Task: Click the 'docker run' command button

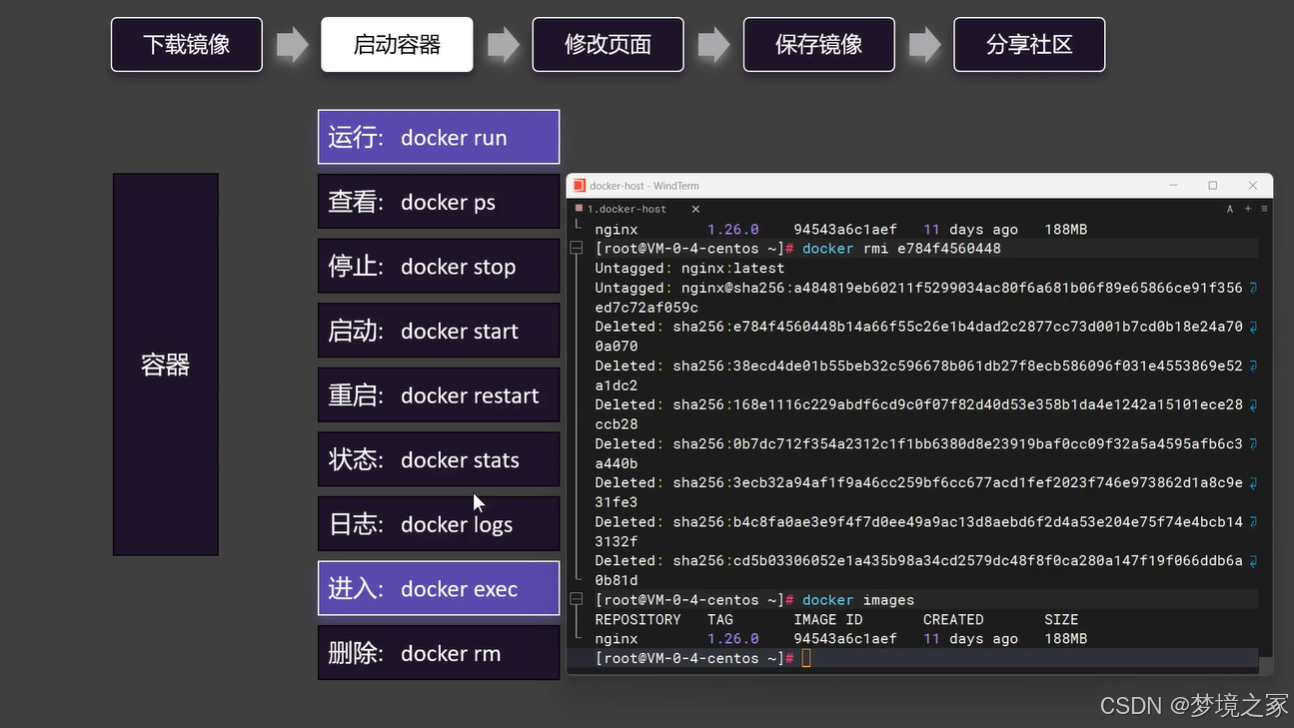Action: 438,137
